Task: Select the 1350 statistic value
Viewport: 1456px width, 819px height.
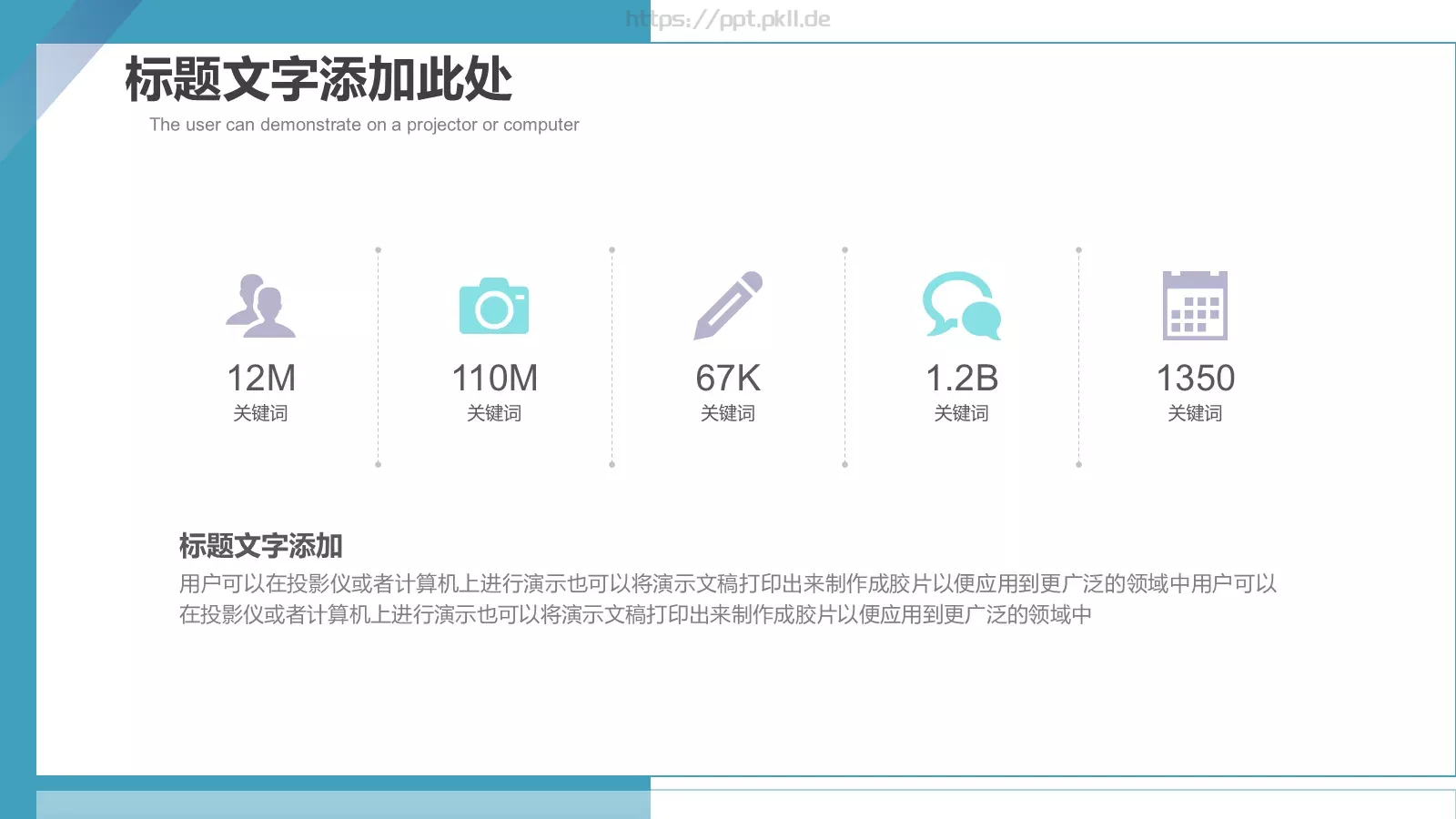Action: 1196,378
